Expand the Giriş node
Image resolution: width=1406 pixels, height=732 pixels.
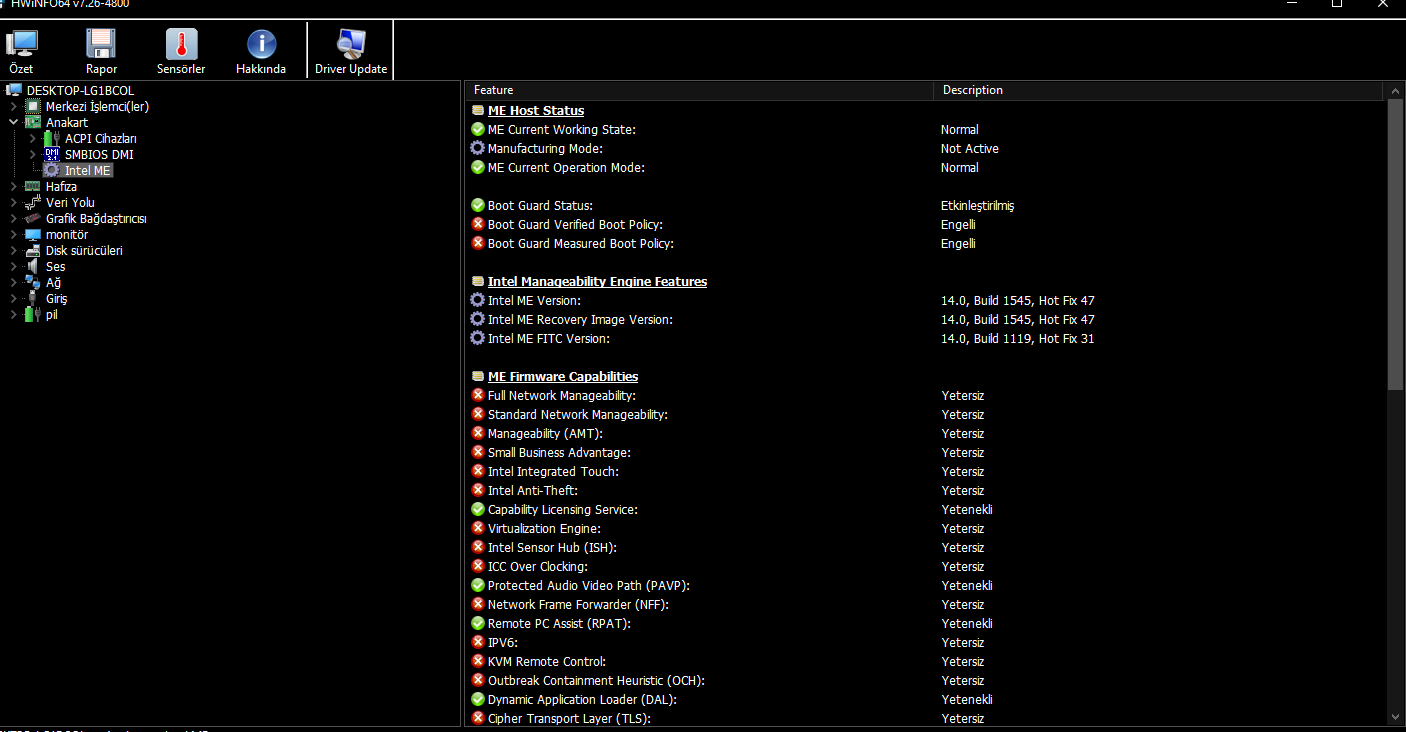(x=13, y=299)
